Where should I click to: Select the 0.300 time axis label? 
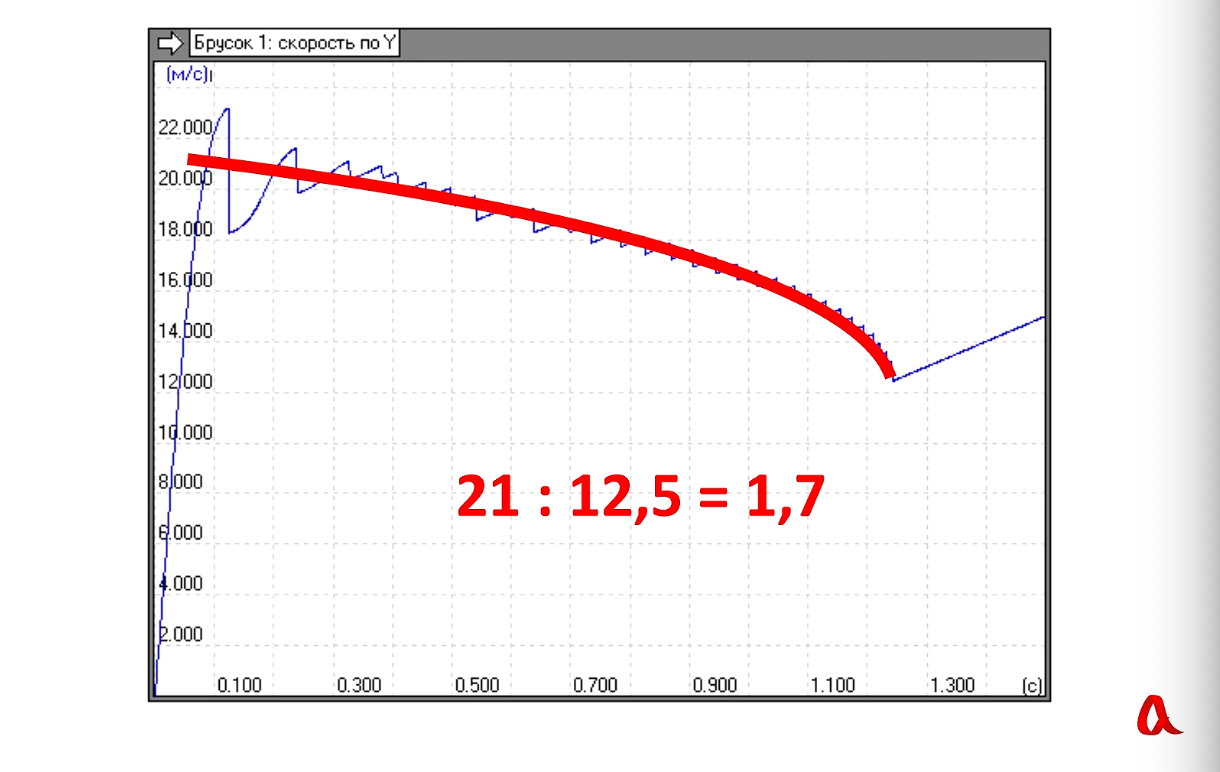pos(359,685)
